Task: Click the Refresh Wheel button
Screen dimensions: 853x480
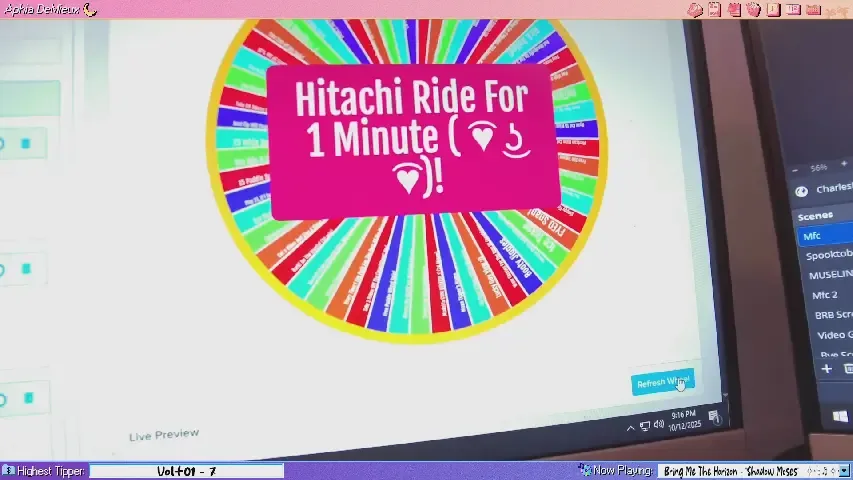Action: pos(662,383)
